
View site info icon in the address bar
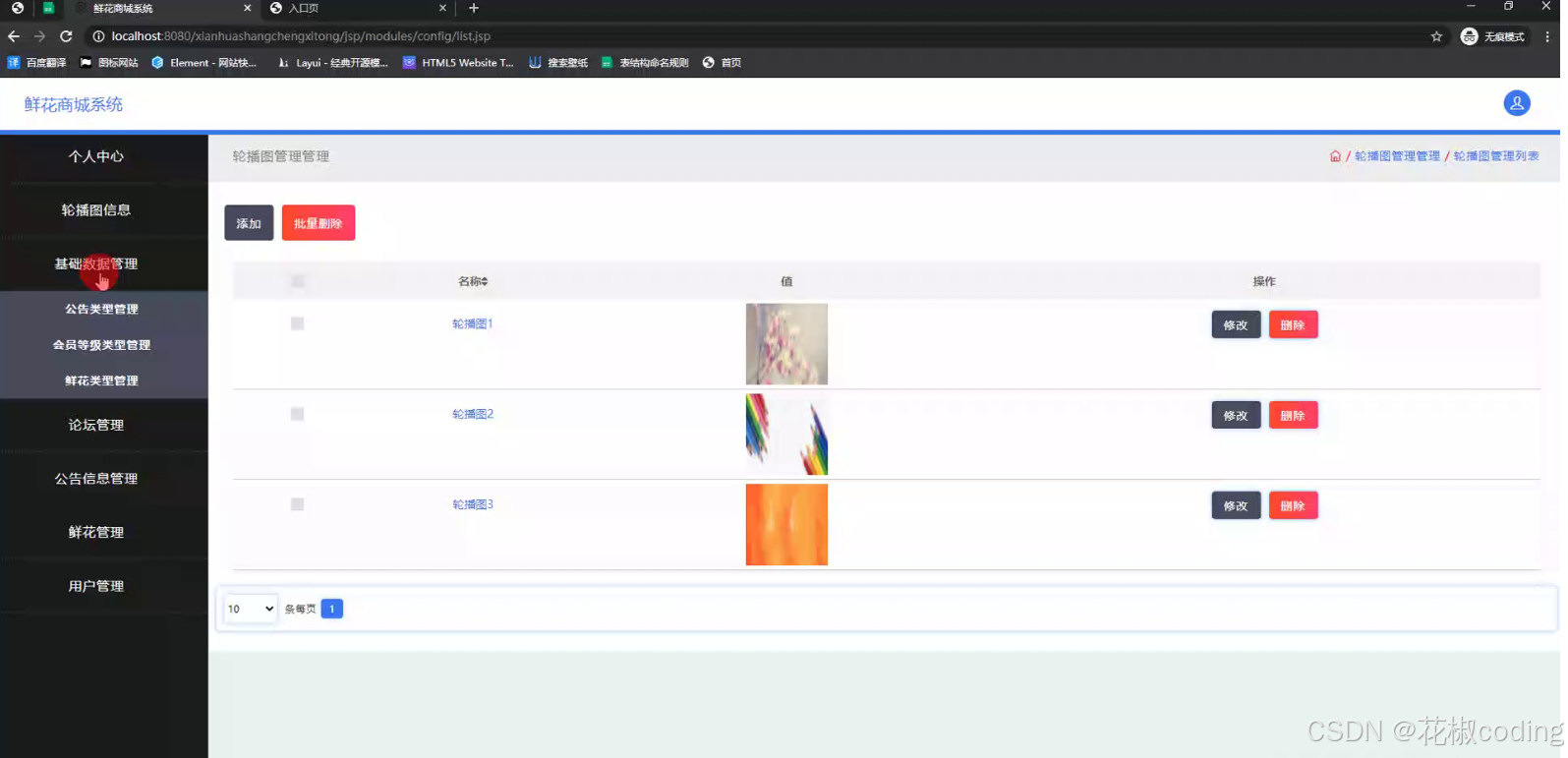tap(98, 36)
